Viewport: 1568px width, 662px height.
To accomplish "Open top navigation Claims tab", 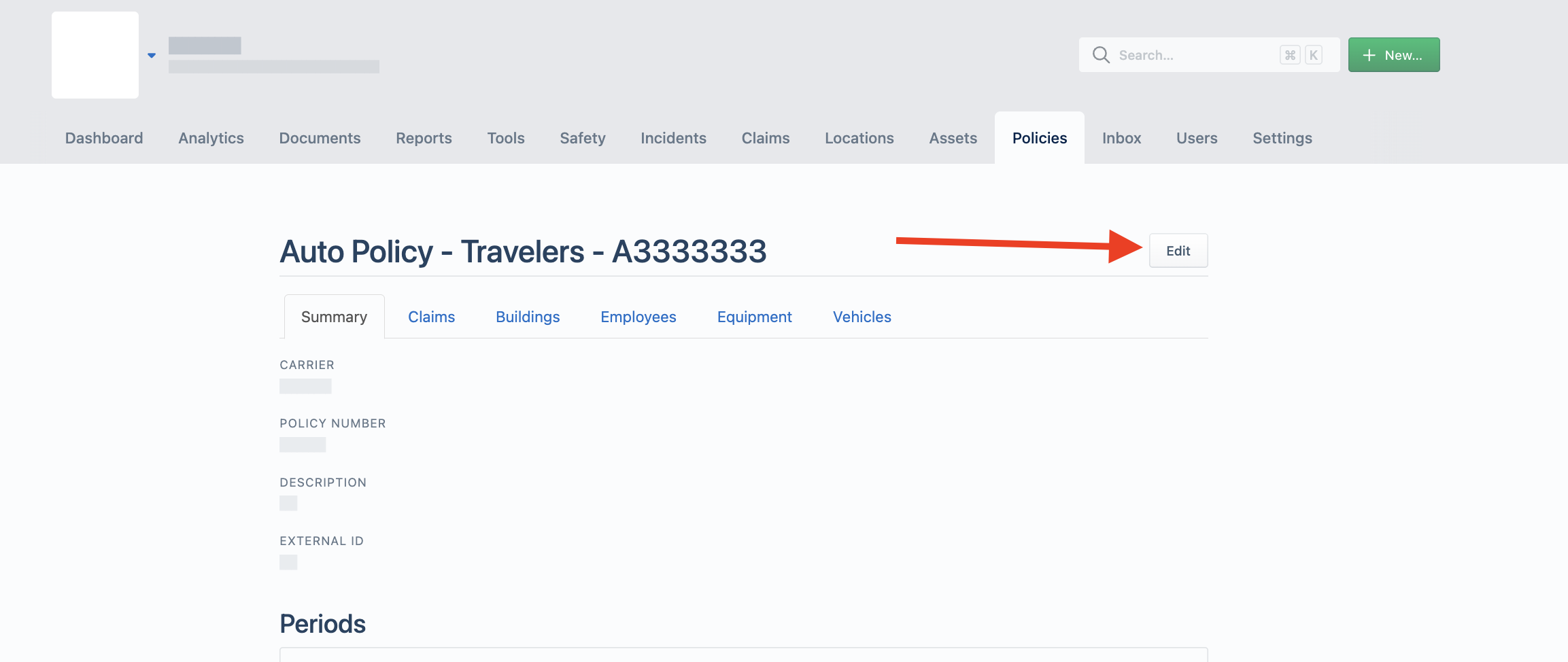I will (766, 138).
